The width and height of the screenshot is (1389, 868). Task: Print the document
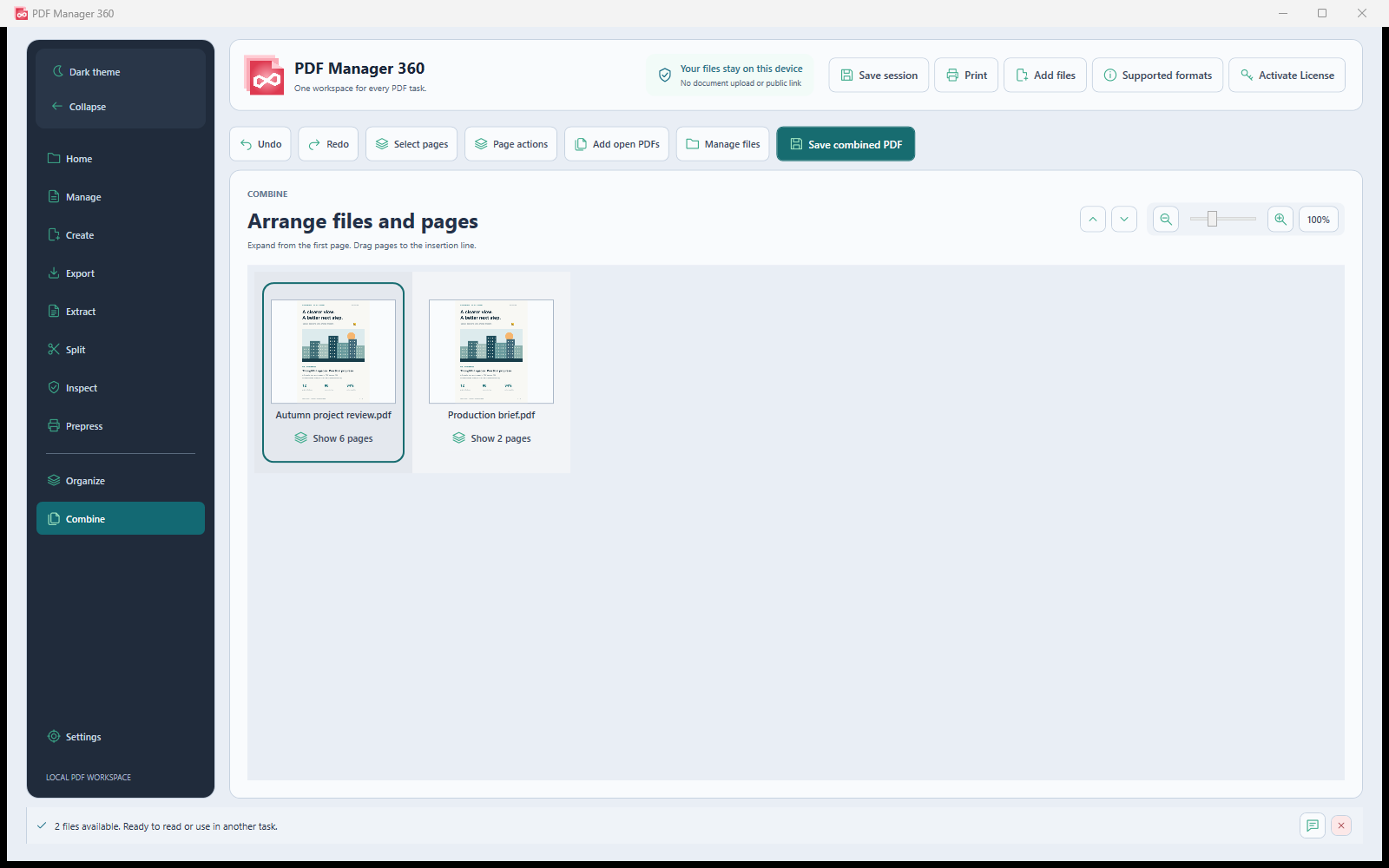(x=966, y=76)
